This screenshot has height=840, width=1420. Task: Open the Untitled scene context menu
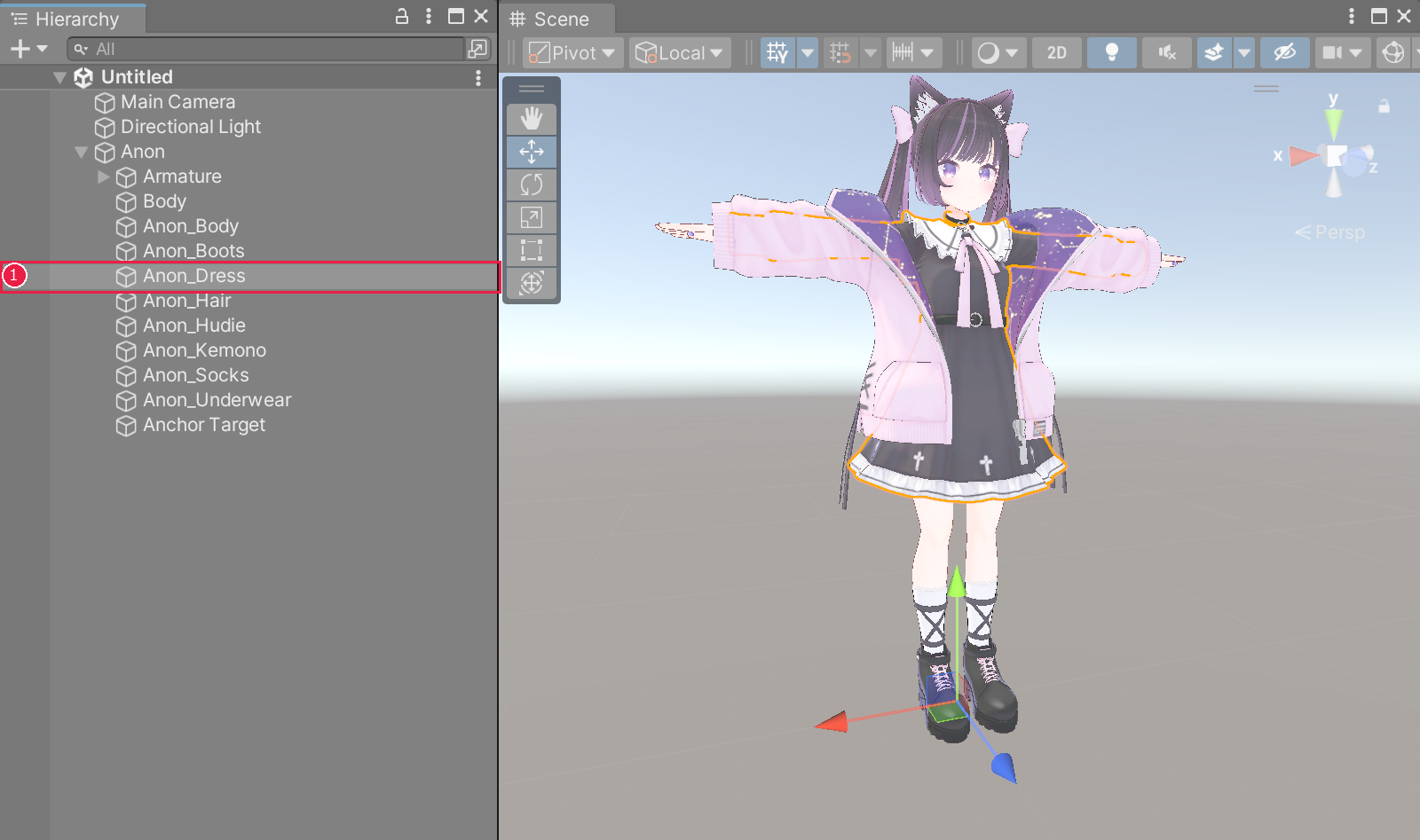(x=478, y=78)
